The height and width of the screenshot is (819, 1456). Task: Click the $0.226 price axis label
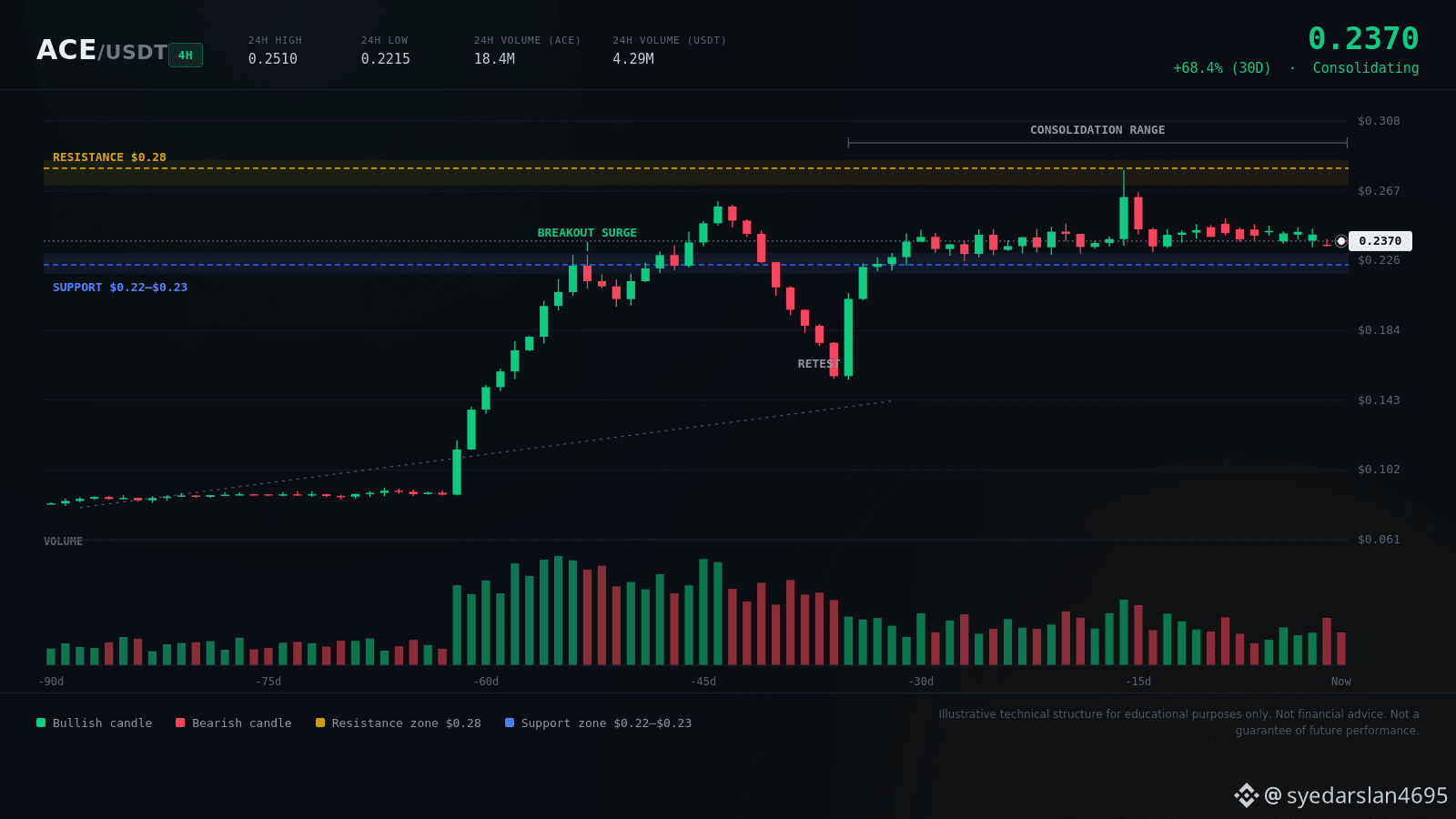tap(1379, 260)
